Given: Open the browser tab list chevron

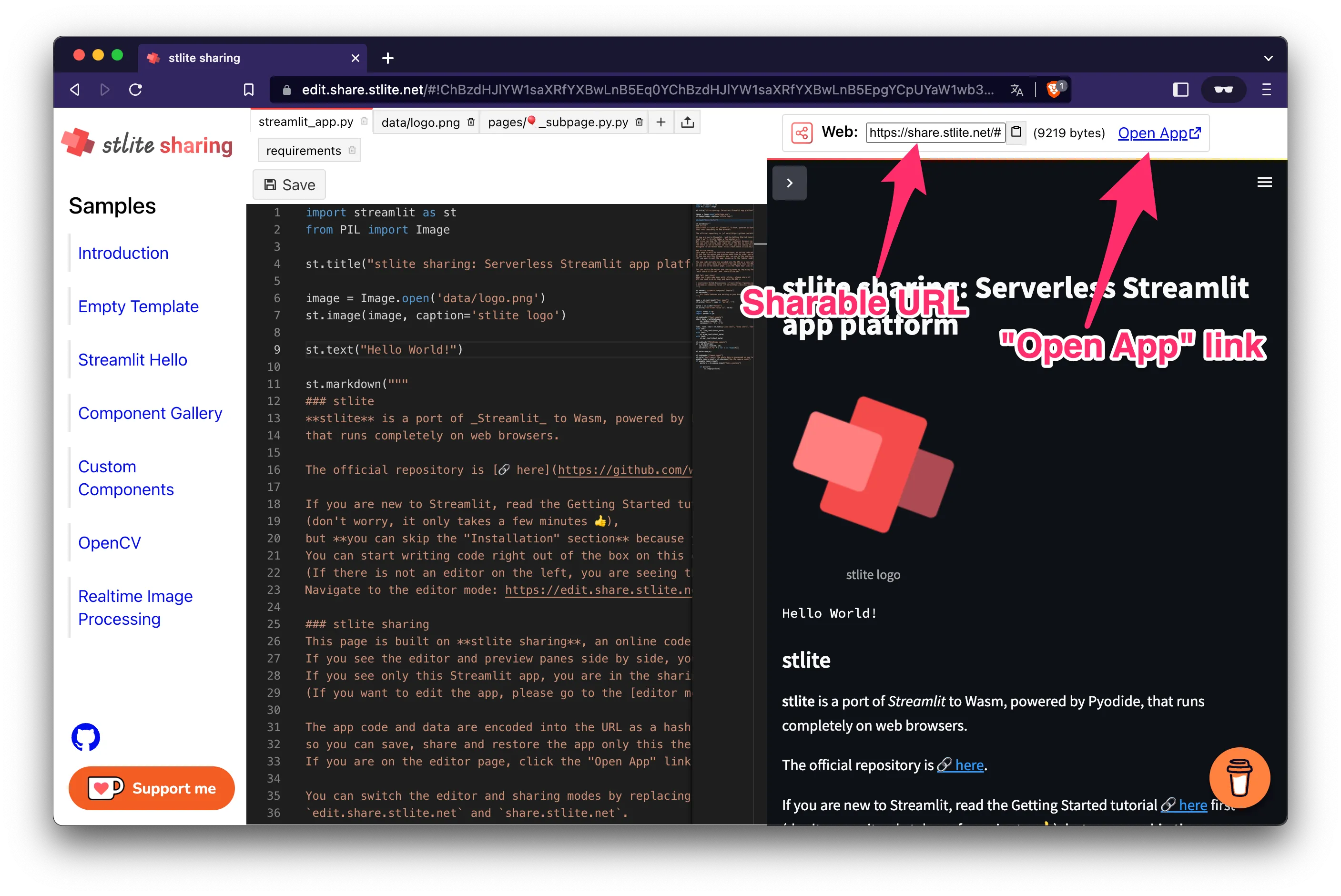Looking at the screenshot, I should (x=1268, y=58).
